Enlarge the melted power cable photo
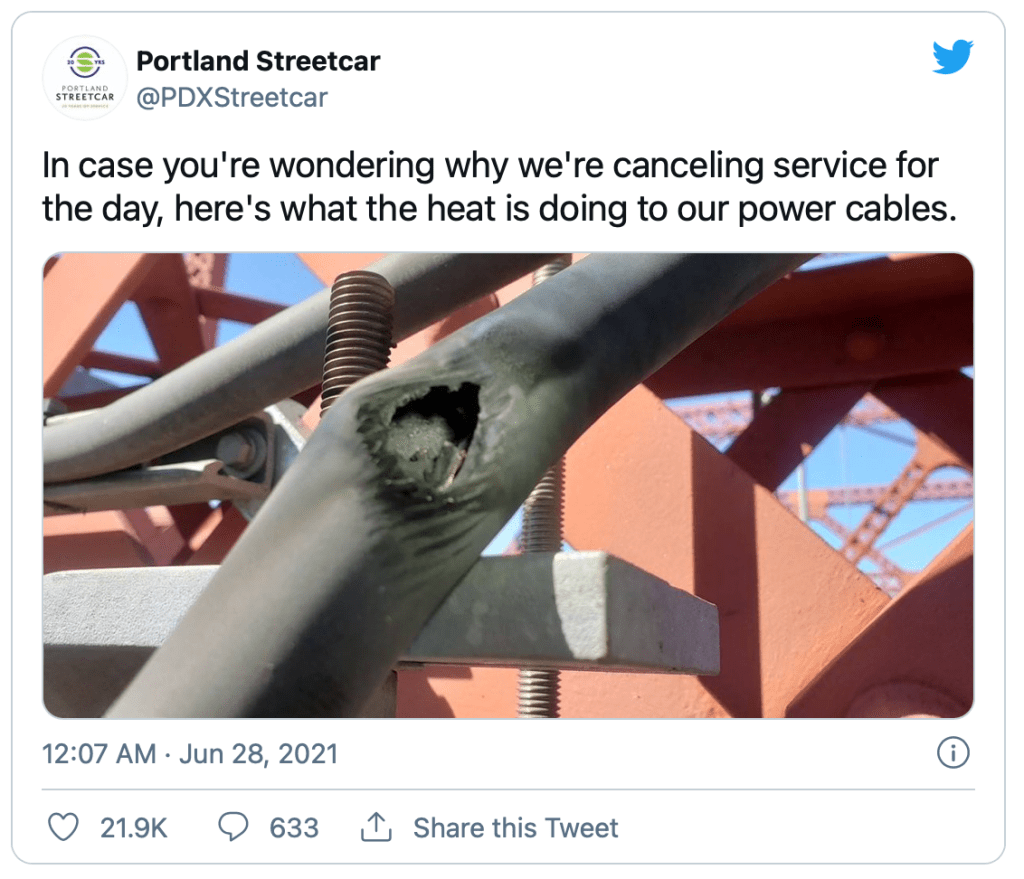 (x=508, y=485)
